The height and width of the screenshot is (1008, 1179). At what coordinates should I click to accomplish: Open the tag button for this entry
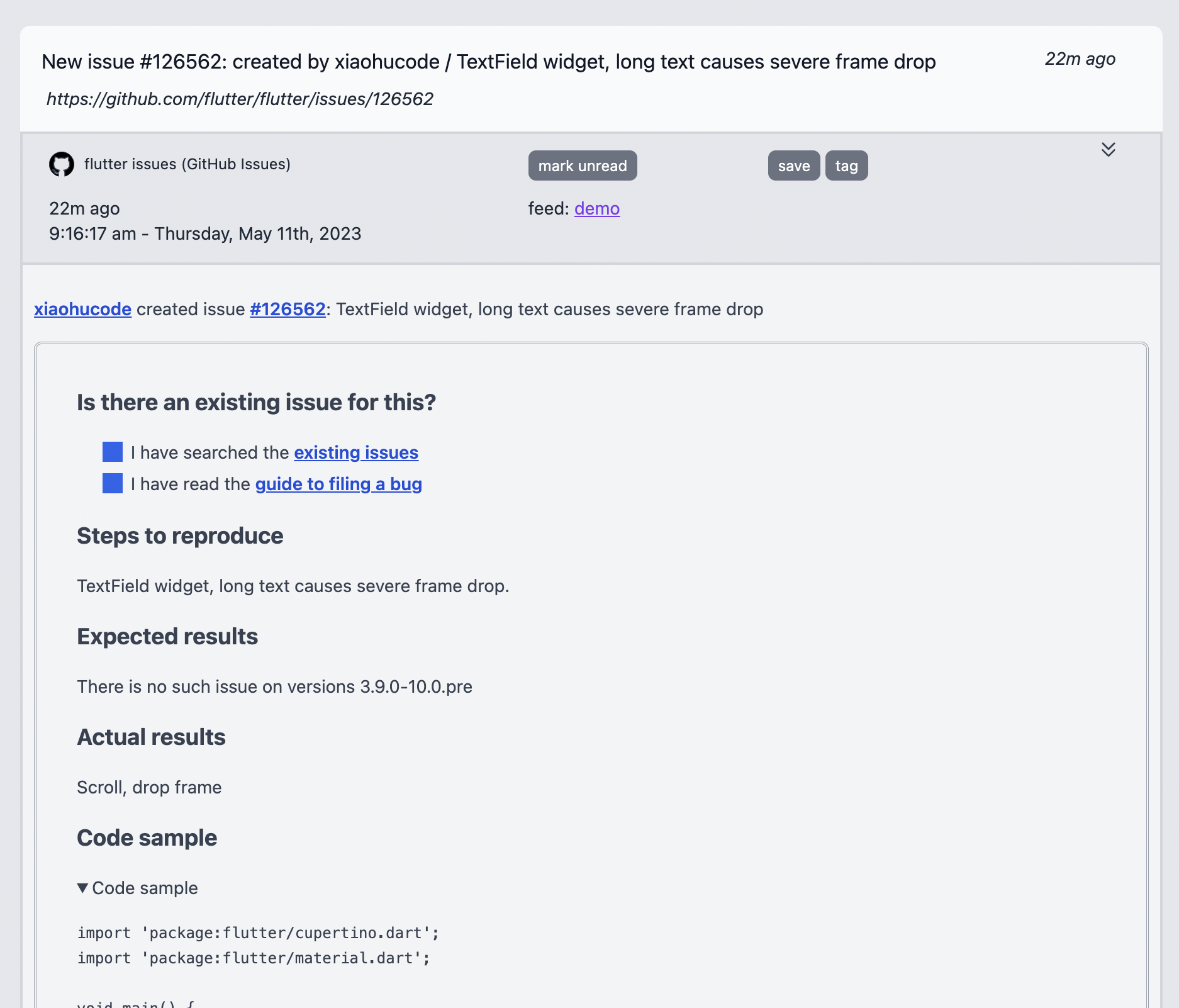click(x=847, y=165)
